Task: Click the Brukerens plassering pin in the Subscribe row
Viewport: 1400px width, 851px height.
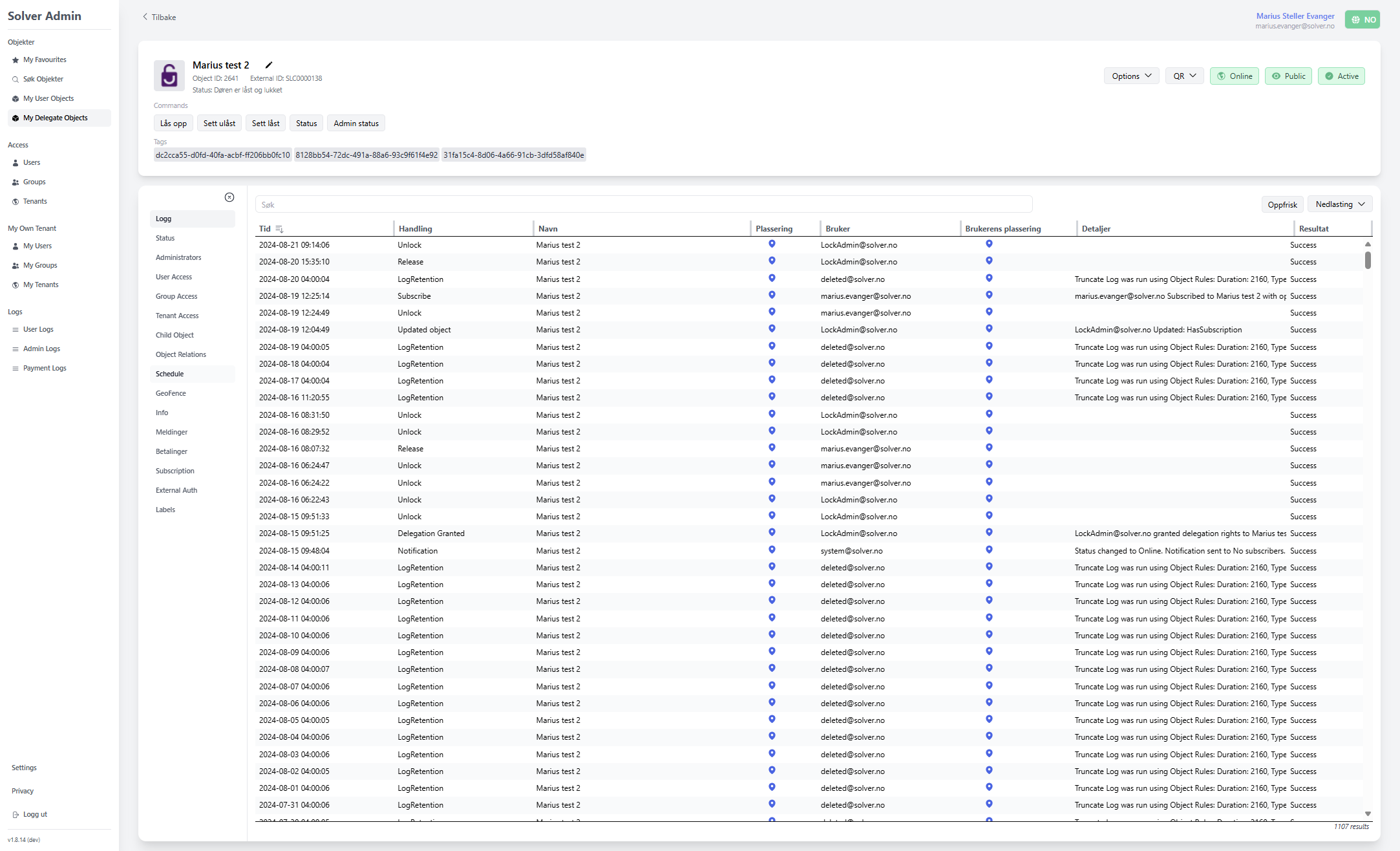Action: coord(989,295)
